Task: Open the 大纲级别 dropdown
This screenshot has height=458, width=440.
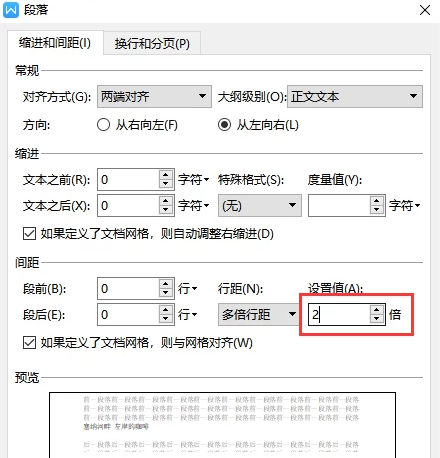Action: tap(355, 97)
